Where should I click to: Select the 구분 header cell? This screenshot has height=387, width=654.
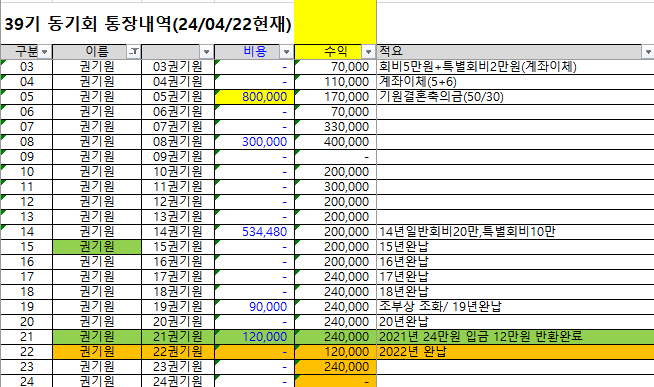point(26,52)
